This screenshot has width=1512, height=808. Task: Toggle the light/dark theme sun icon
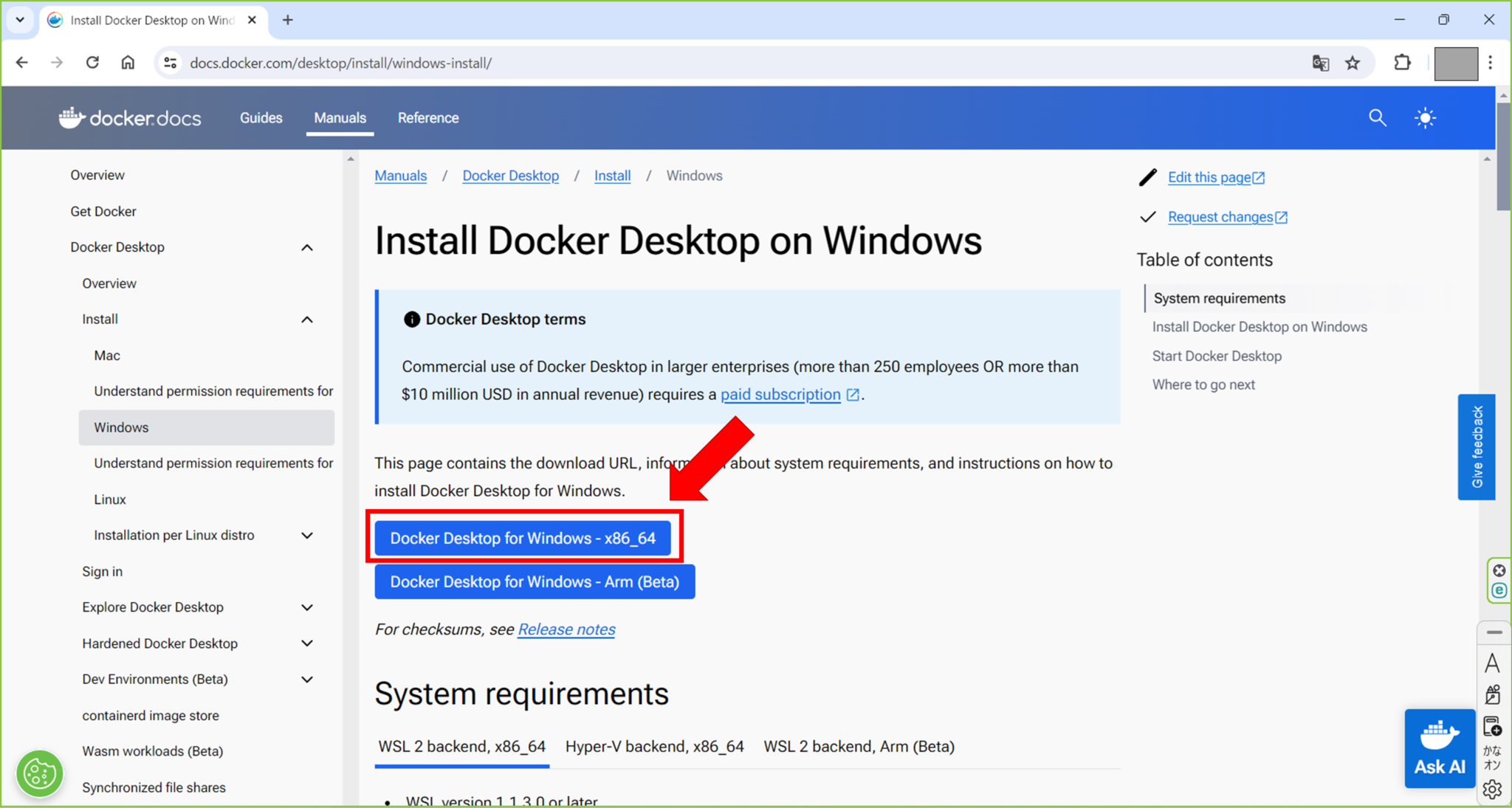click(x=1426, y=117)
